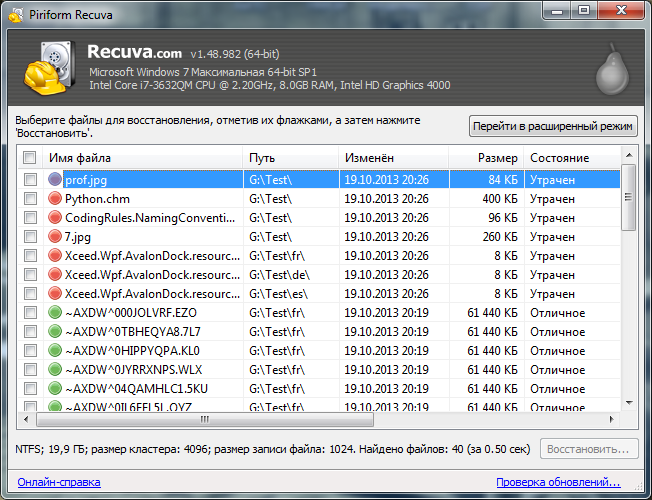This screenshot has width=652, height=500.
Task: Check the box for Python.chm
Action: coord(30,199)
